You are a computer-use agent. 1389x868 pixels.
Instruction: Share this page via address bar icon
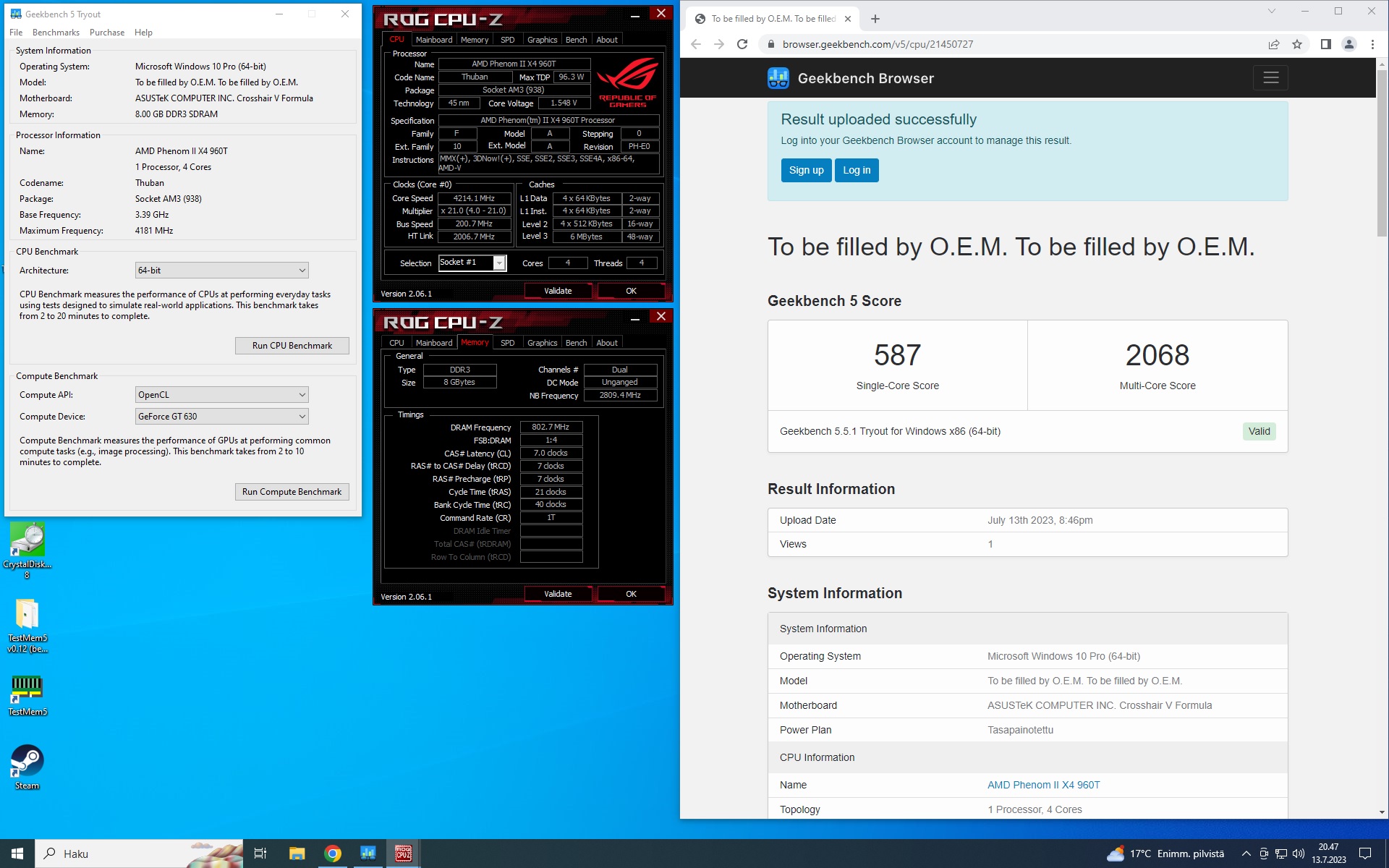click(1274, 44)
